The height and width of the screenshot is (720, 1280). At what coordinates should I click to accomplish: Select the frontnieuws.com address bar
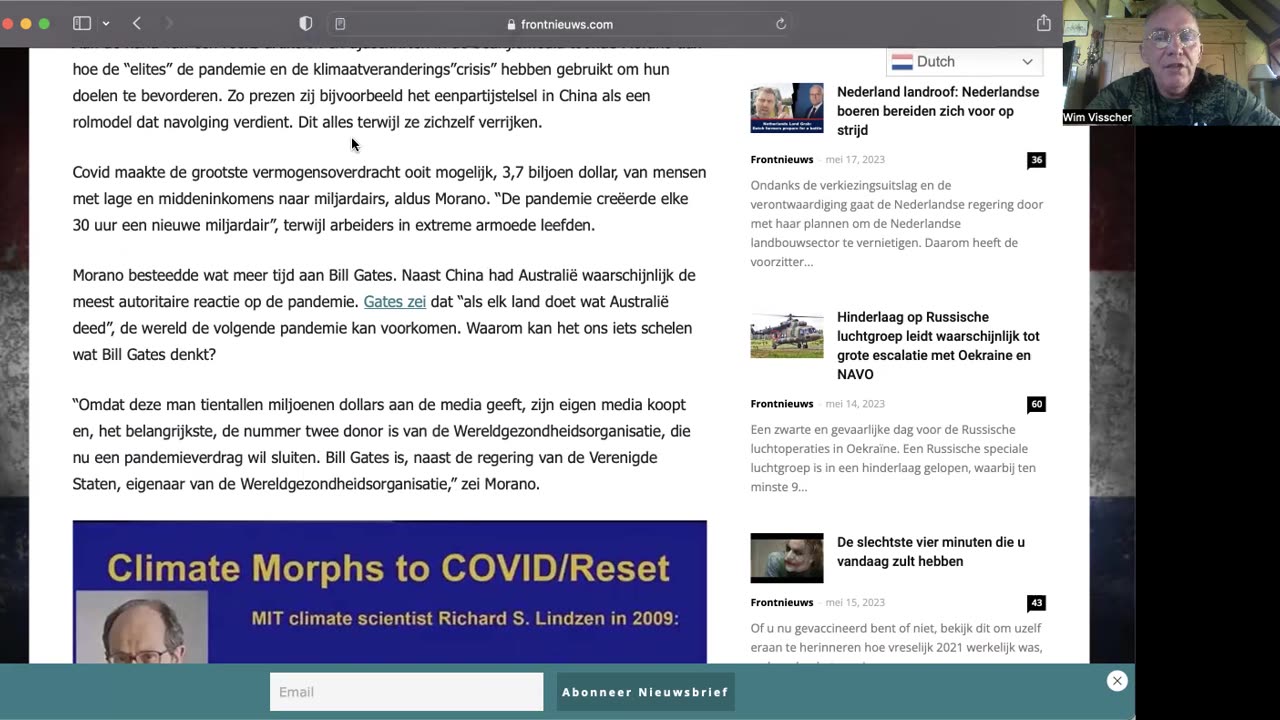[560, 24]
